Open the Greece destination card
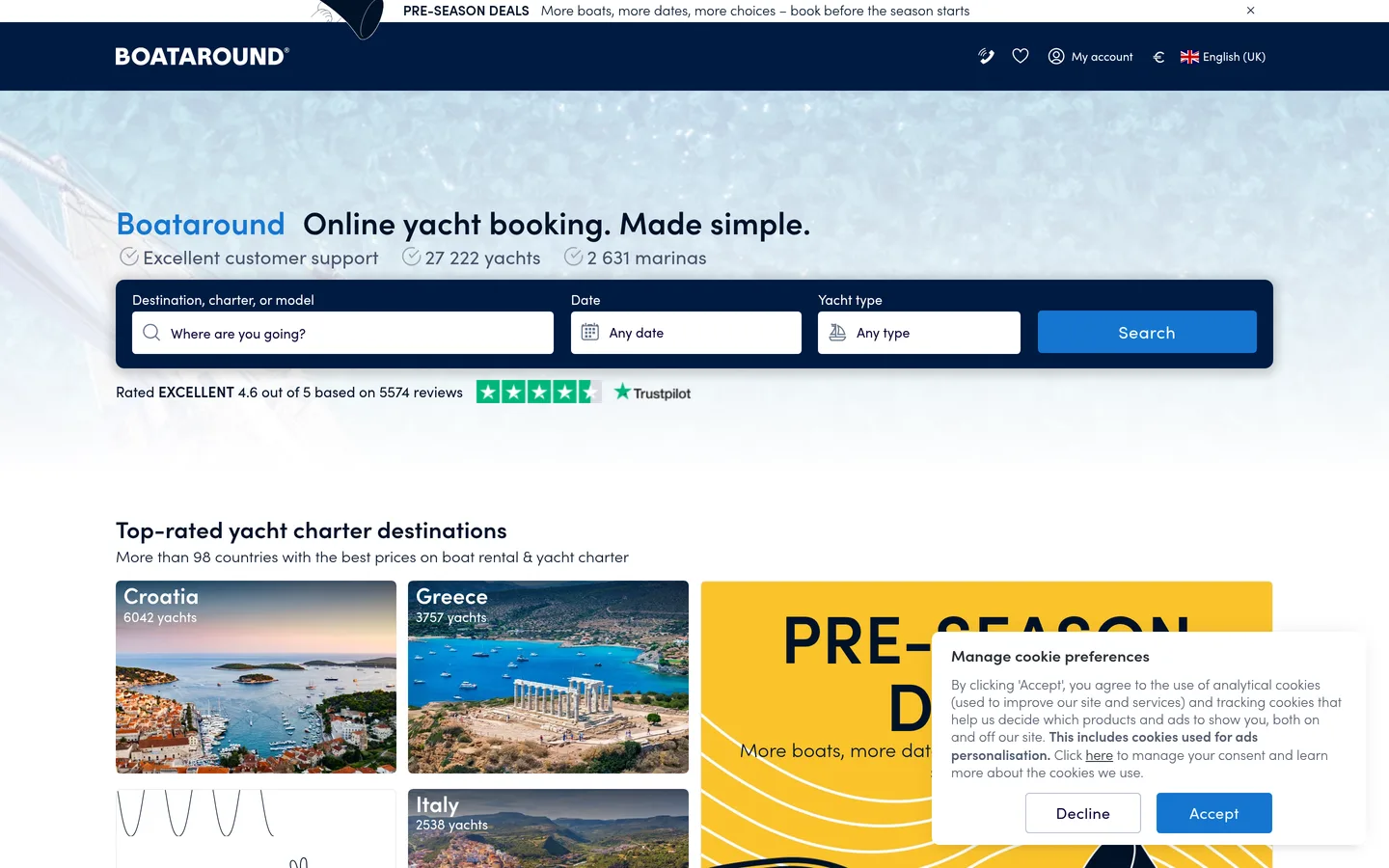The height and width of the screenshot is (868, 1389). coord(548,677)
